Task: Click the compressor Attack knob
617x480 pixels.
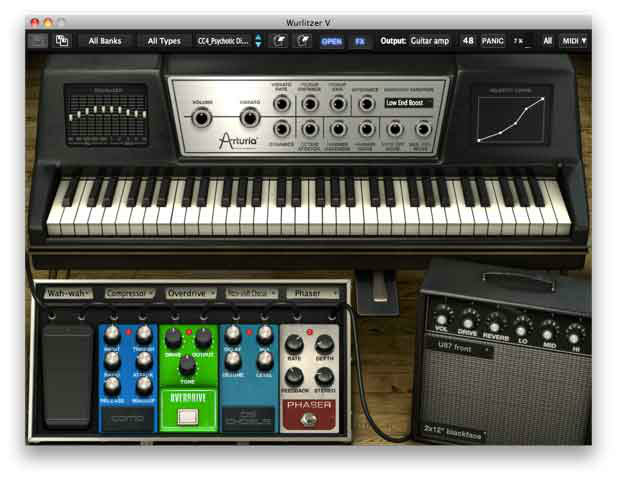Action: pos(144,360)
